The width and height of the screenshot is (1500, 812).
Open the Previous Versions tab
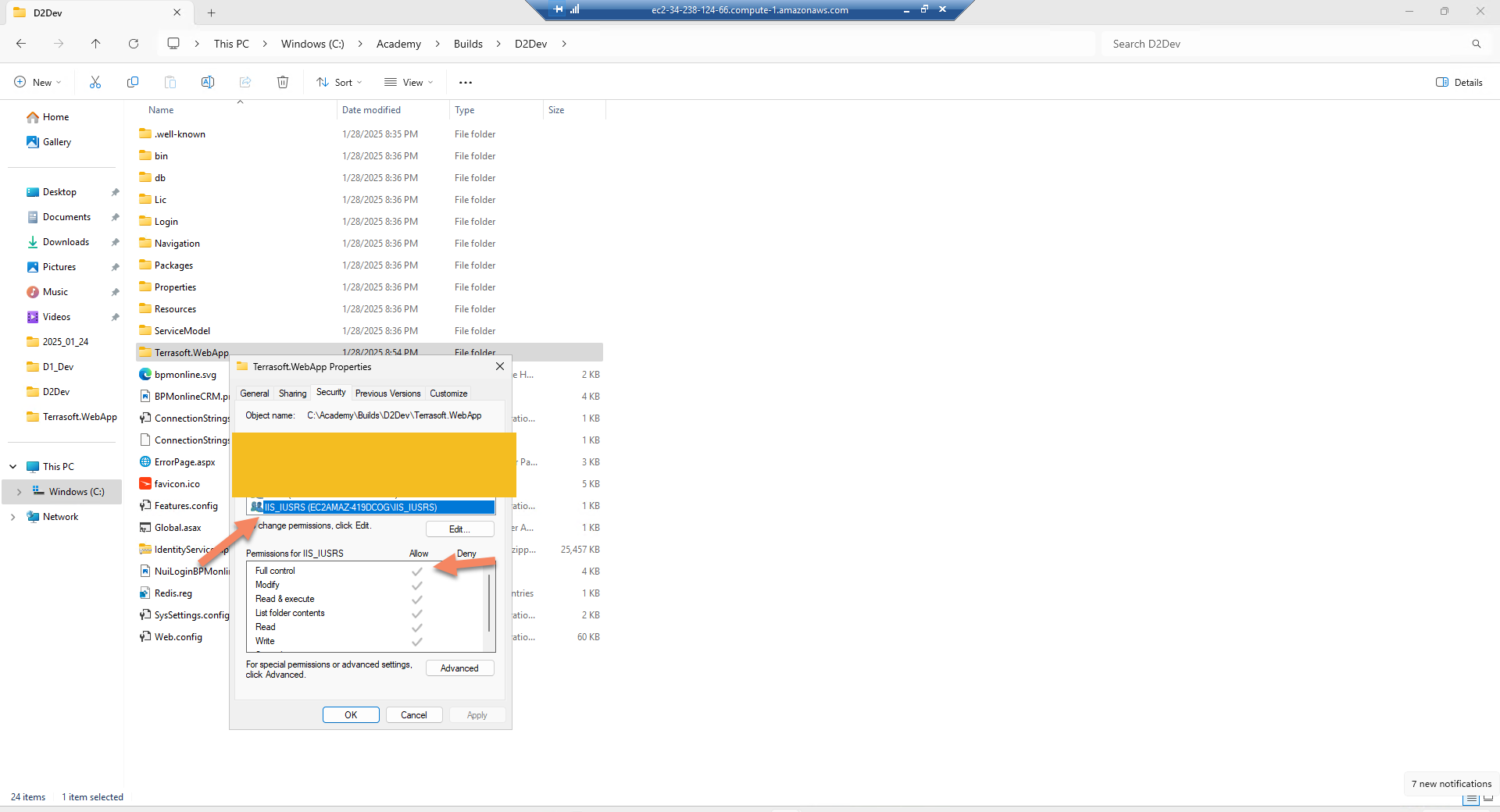(x=387, y=394)
